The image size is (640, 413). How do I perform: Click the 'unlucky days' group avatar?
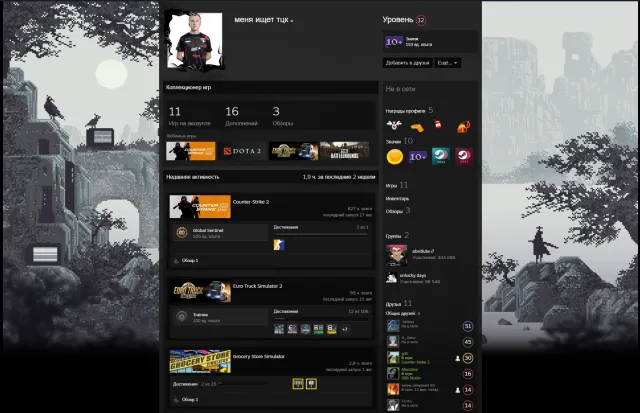pyautogui.click(x=391, y=278)
